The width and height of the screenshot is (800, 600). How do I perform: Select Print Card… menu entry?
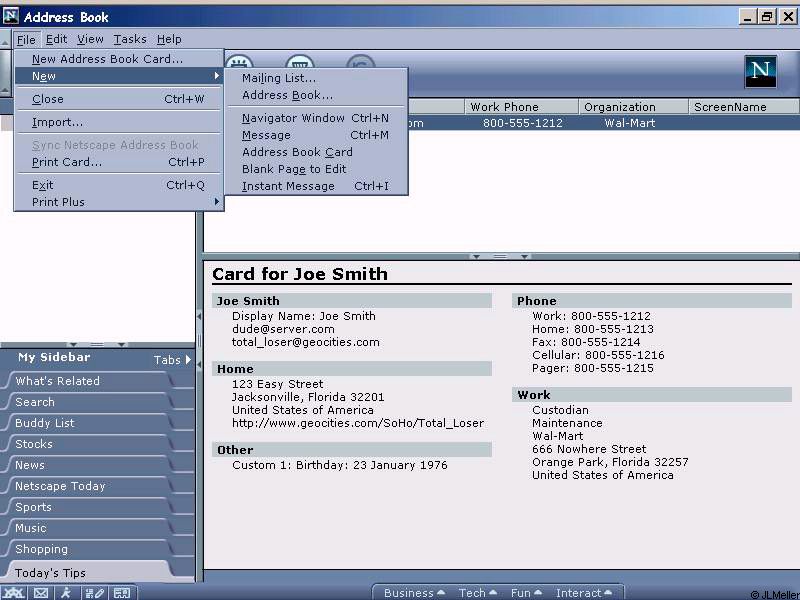(x=119, y=162)
